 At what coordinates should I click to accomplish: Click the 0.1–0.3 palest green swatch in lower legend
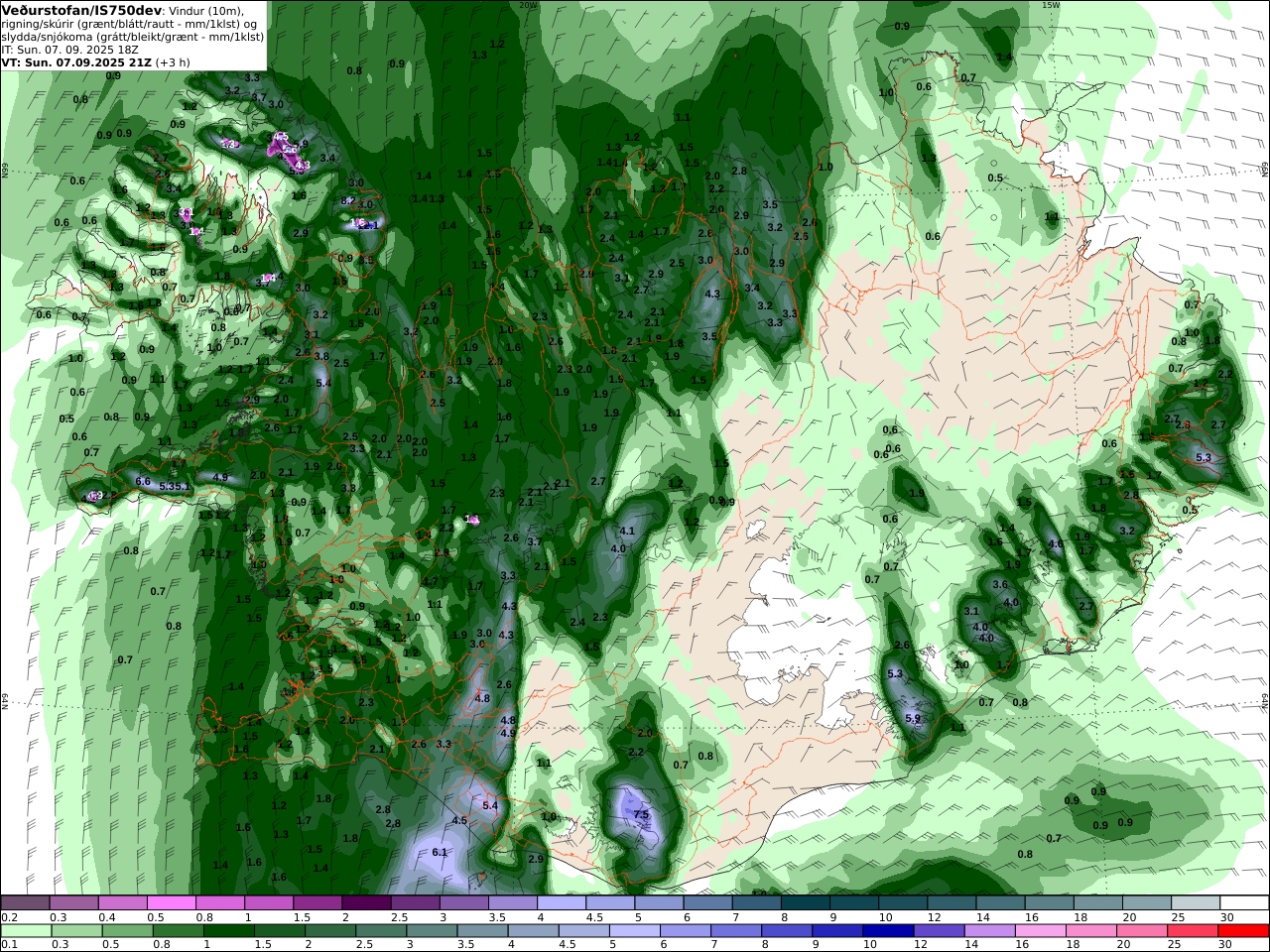pos(27,931)
